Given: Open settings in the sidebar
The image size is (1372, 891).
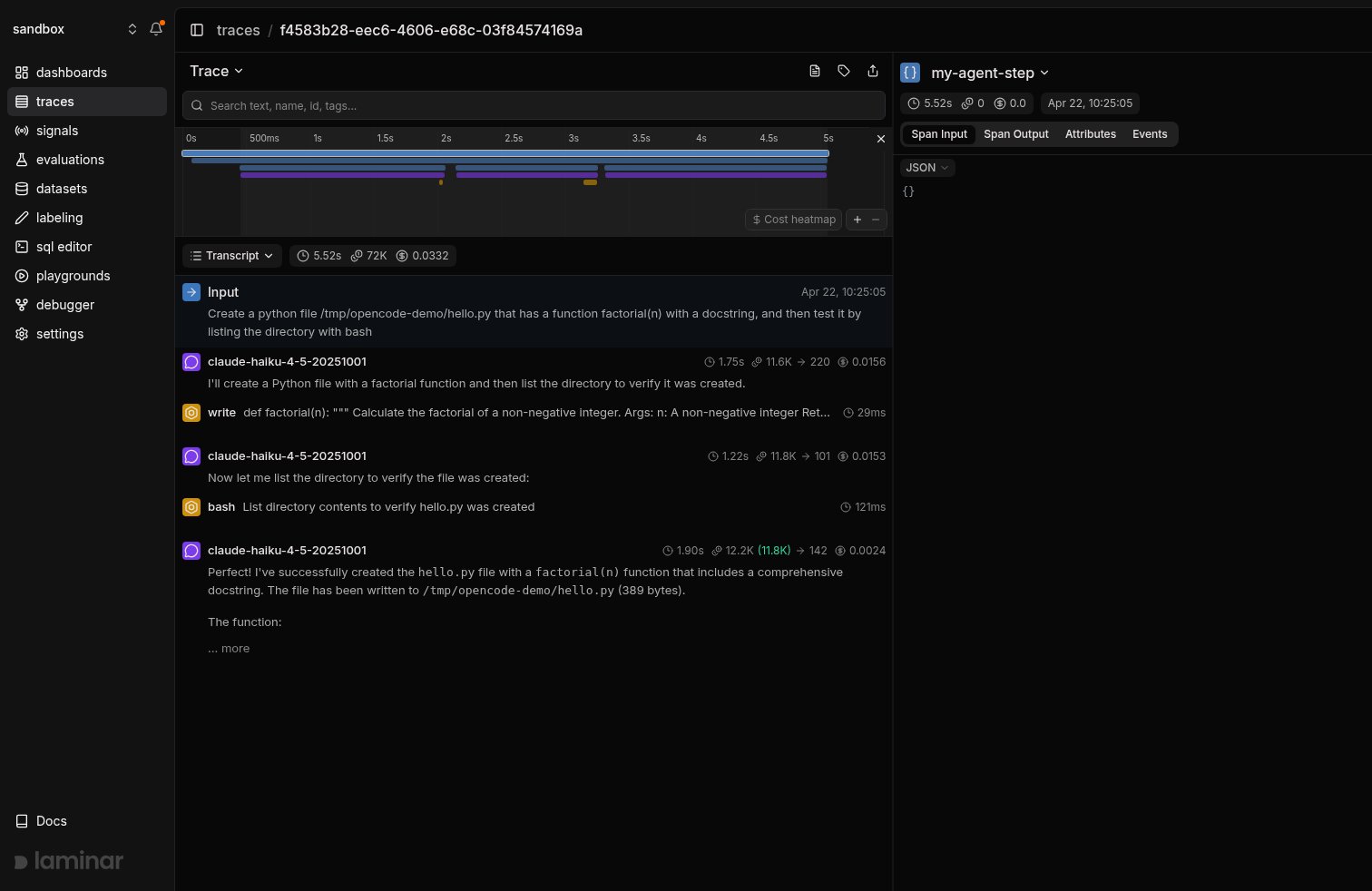Looking at the screenshot, I should [x=87, y=334].
